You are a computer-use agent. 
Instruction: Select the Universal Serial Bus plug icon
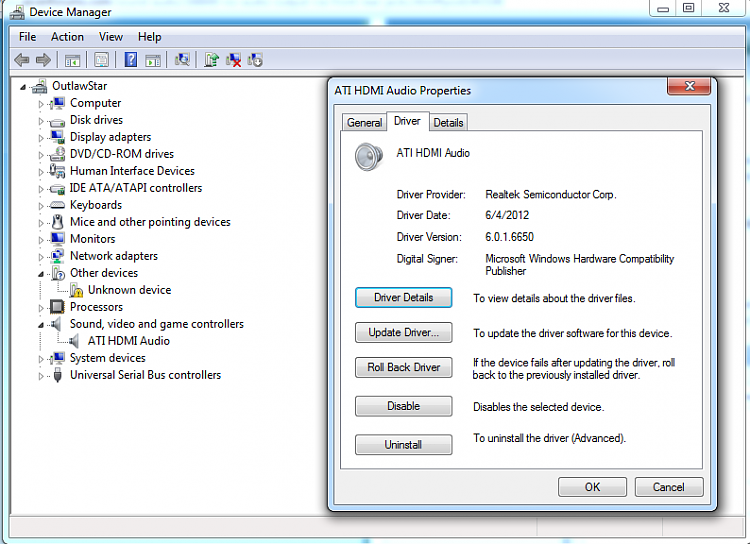(58, 375)
